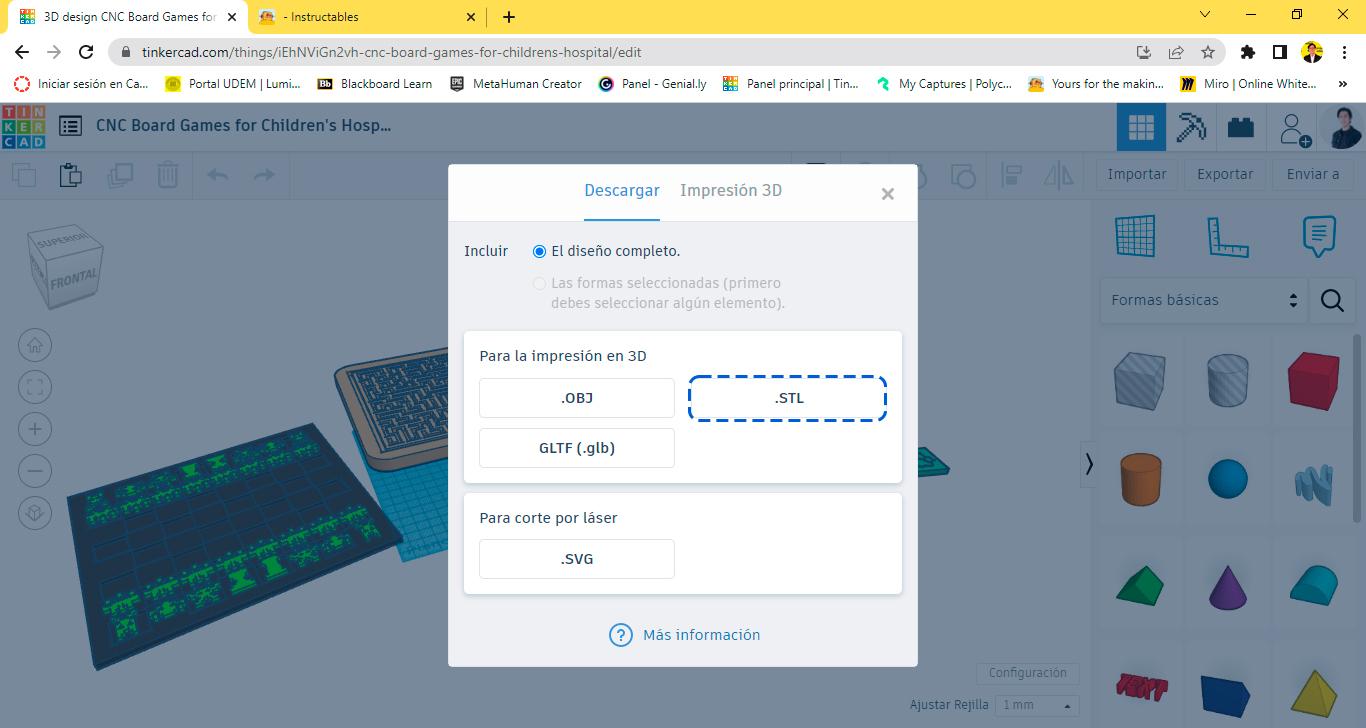Select 'El diseño completo' radio option
Viewport: 1366px width, 728px height.
[540, 251]
